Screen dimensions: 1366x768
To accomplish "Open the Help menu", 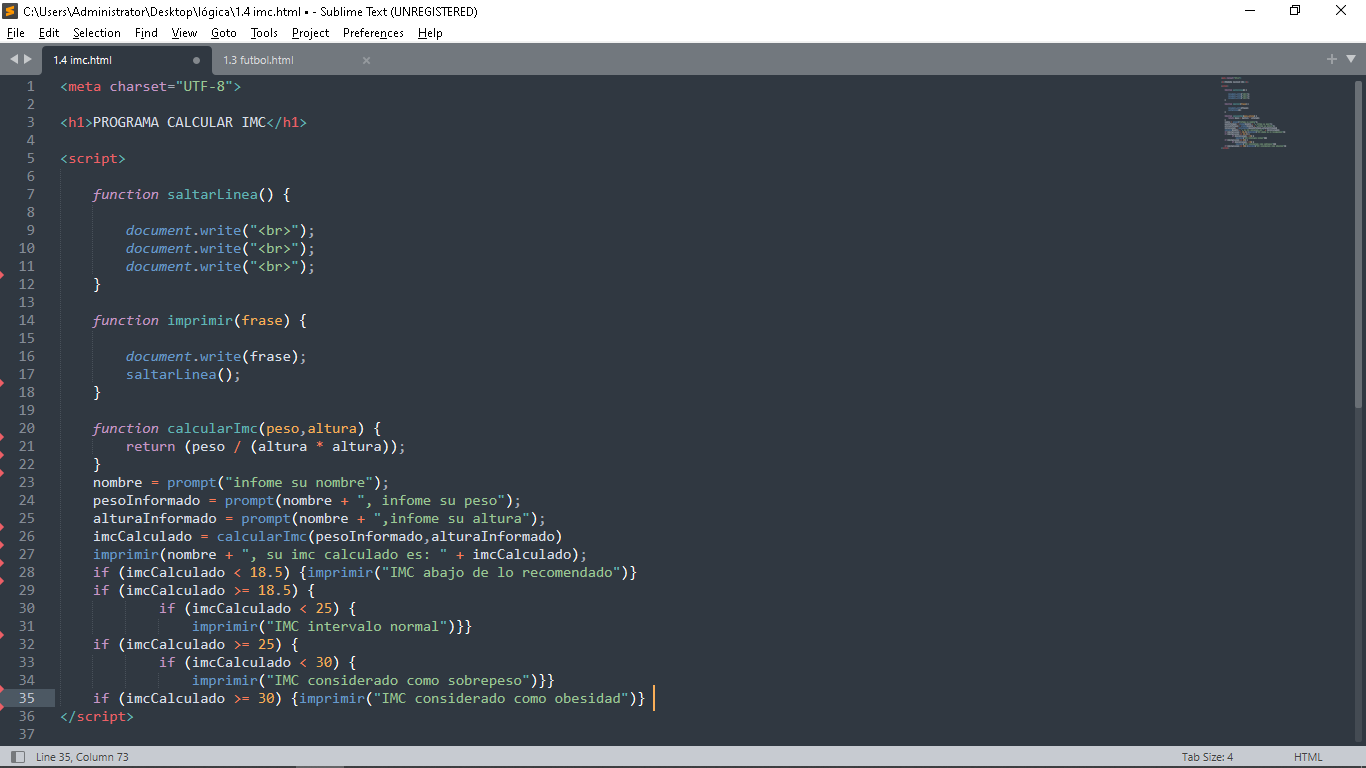I will (x=430, y=33).
